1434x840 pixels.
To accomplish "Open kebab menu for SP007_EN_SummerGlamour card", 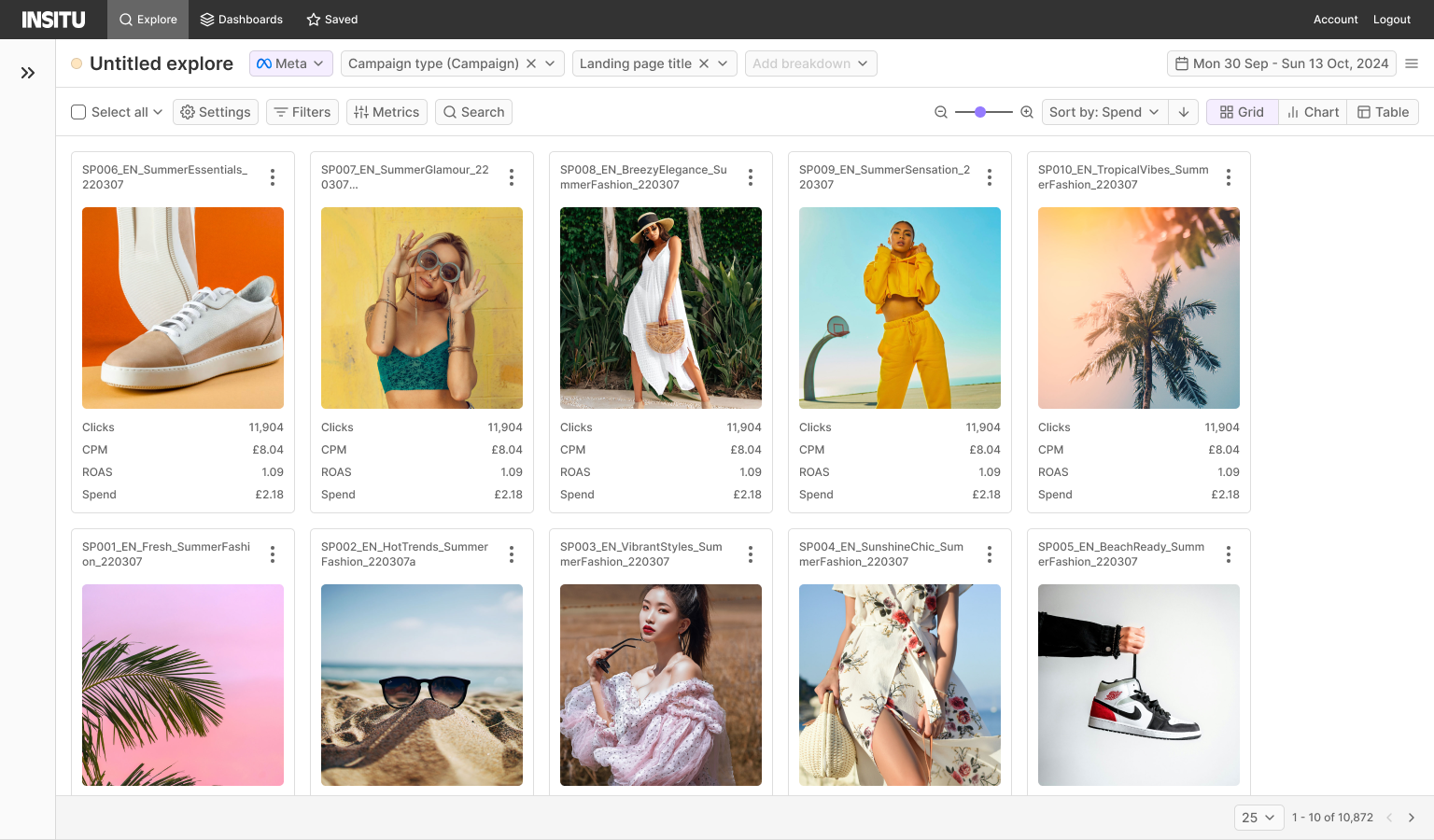I will pos(512,177).
